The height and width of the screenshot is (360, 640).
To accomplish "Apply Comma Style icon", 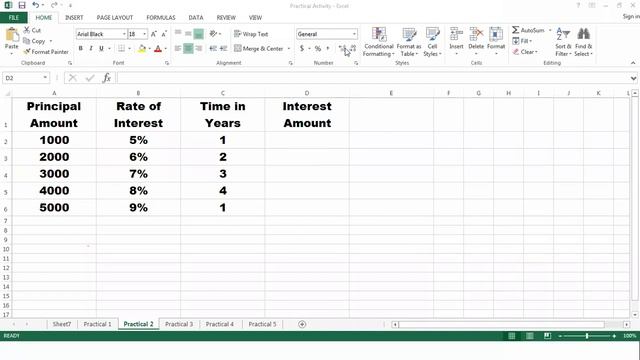I will point(328,49).
